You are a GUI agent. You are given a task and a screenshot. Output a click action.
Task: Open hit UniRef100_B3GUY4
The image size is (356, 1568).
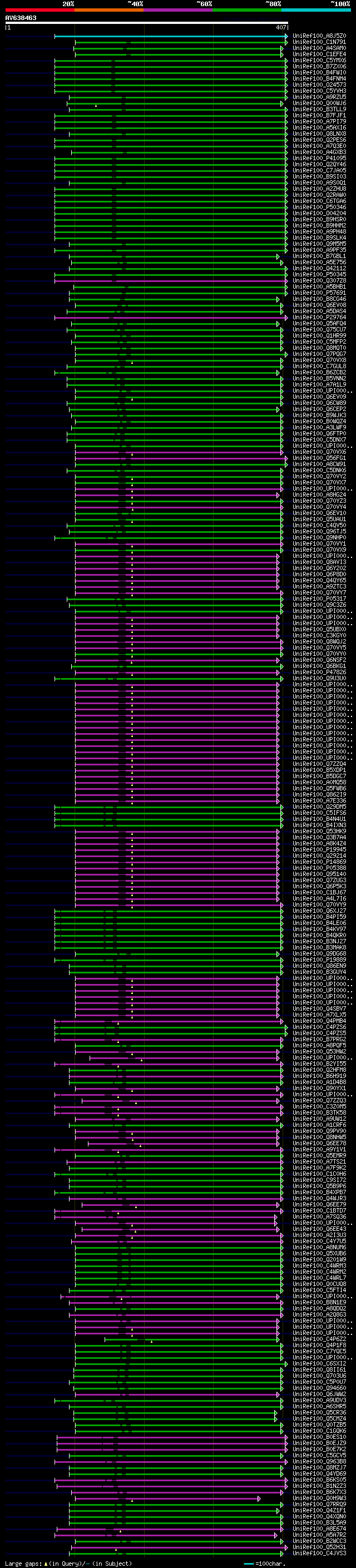coord(319,972)
